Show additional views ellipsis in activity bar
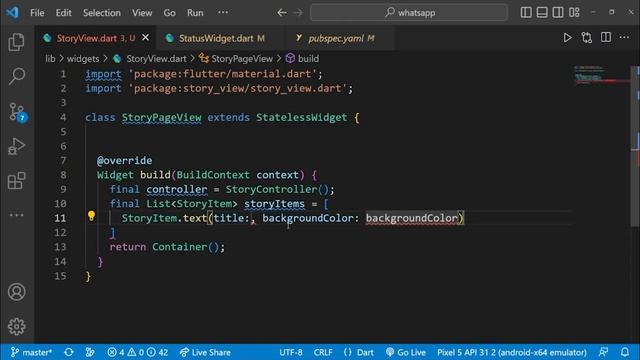 (x=16, y=215)
